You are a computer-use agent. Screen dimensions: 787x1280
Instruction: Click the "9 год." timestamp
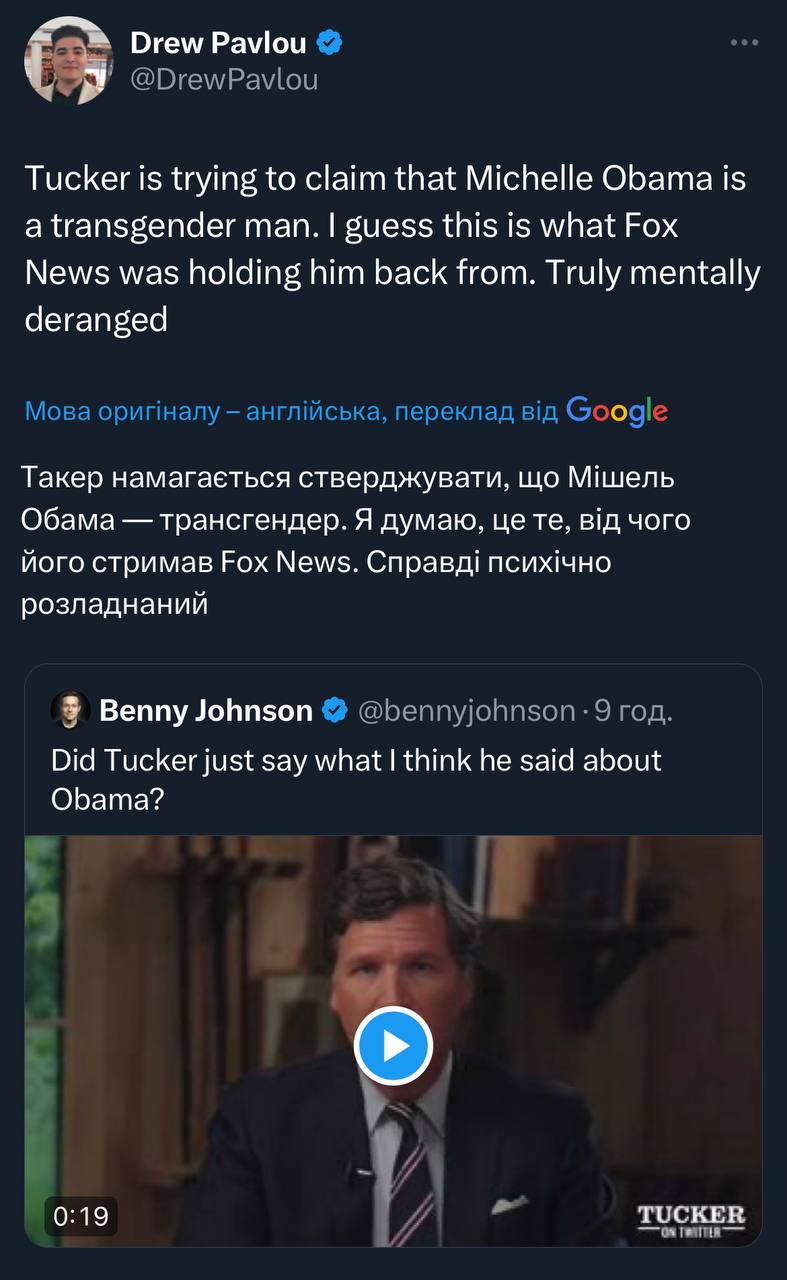pos(633,710)
